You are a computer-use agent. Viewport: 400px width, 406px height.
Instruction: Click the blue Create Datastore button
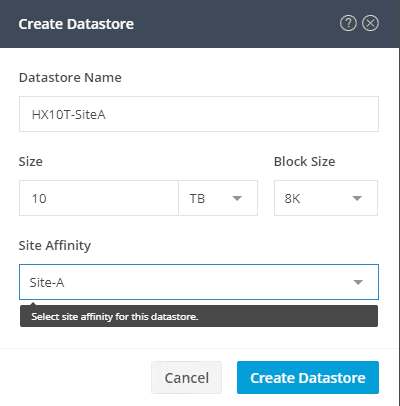308,377
